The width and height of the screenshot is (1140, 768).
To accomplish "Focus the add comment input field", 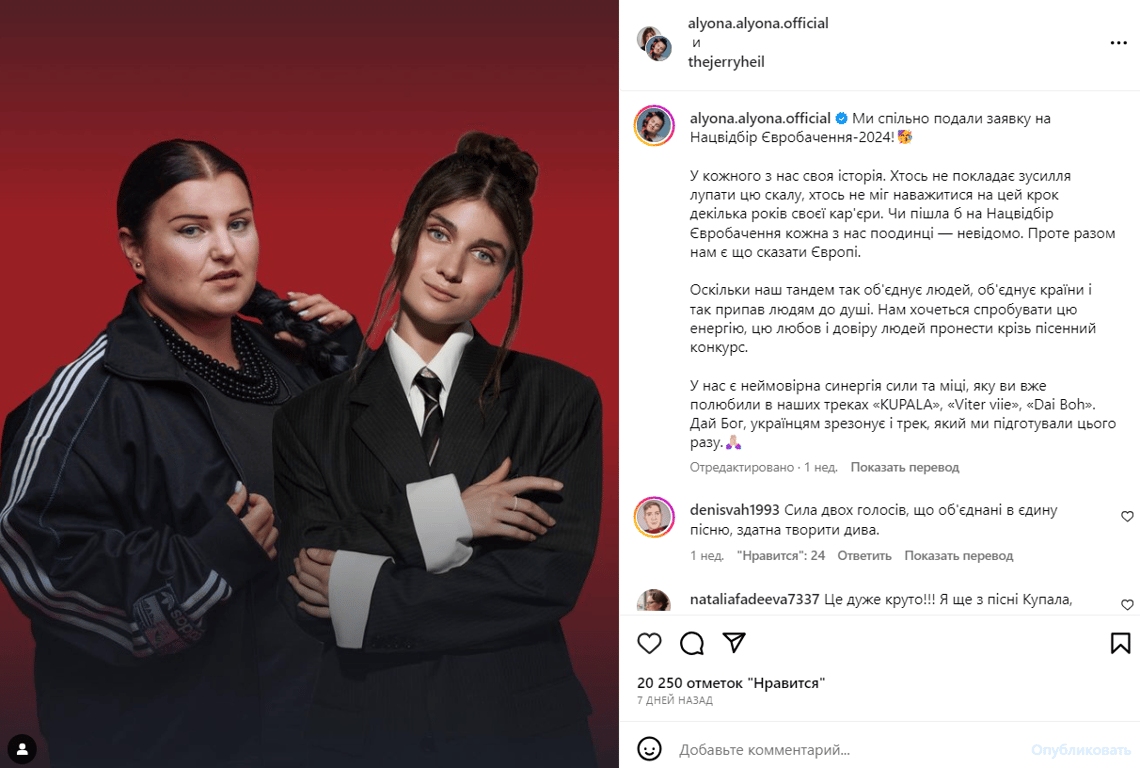I will (x=851, y=749).
